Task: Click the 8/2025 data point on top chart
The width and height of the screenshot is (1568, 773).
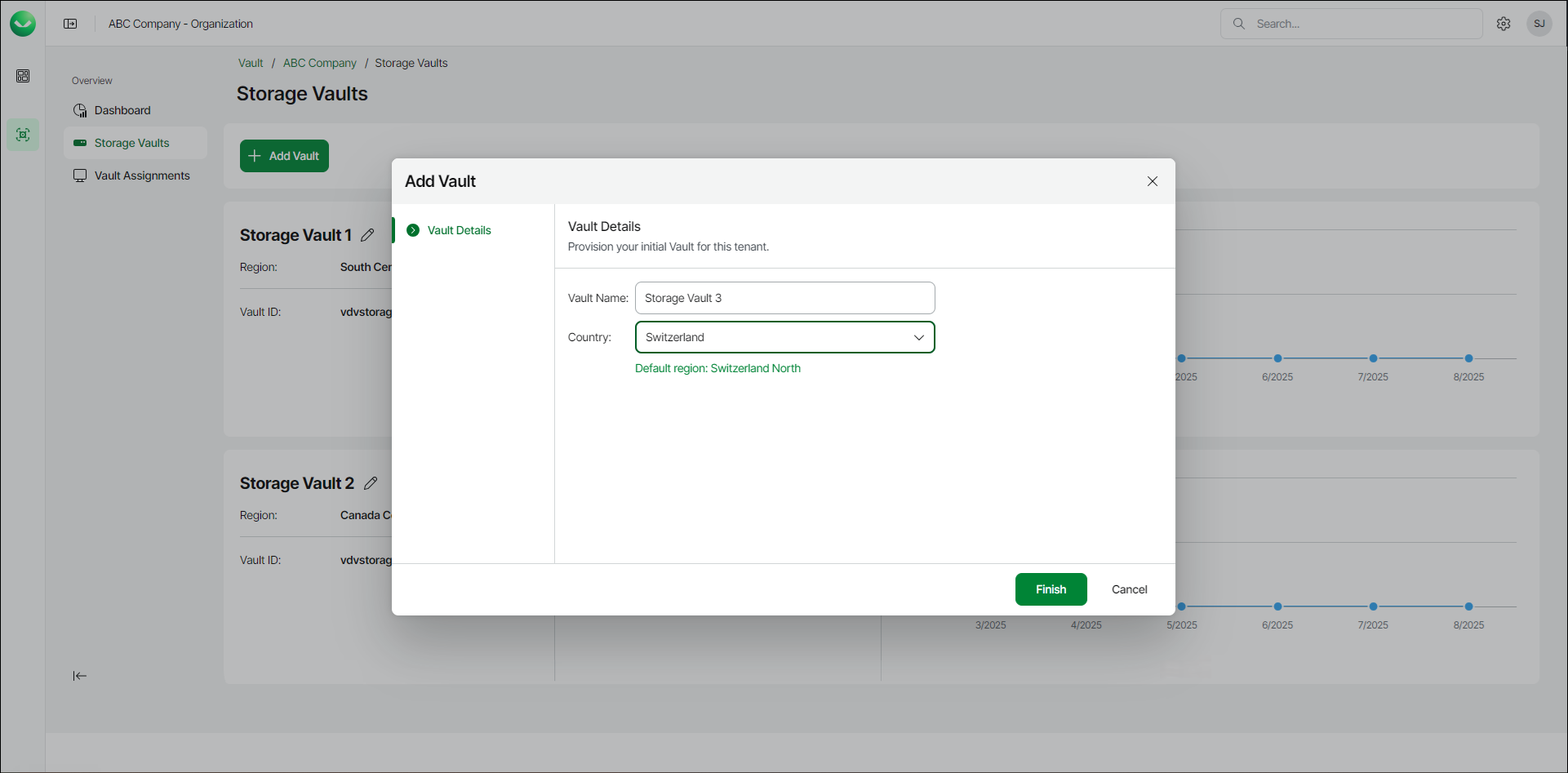Action: tap(1468, 358)
